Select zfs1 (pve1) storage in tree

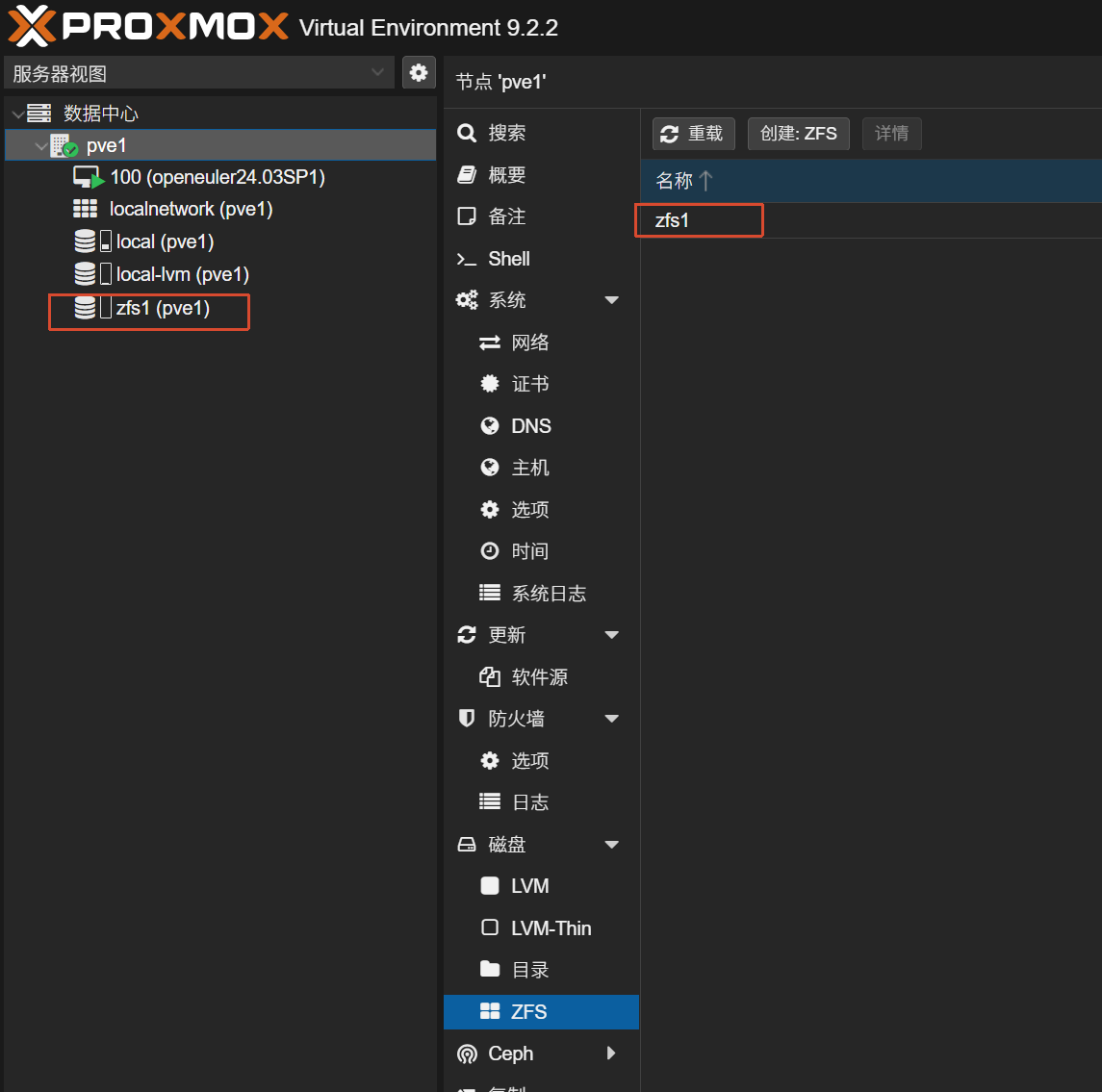(142, 309)
